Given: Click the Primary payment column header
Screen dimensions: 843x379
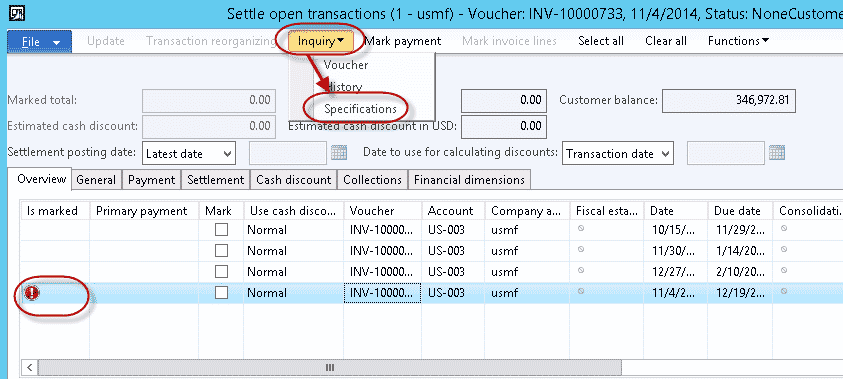Looking at the screenshot, I should coord(144,211).
